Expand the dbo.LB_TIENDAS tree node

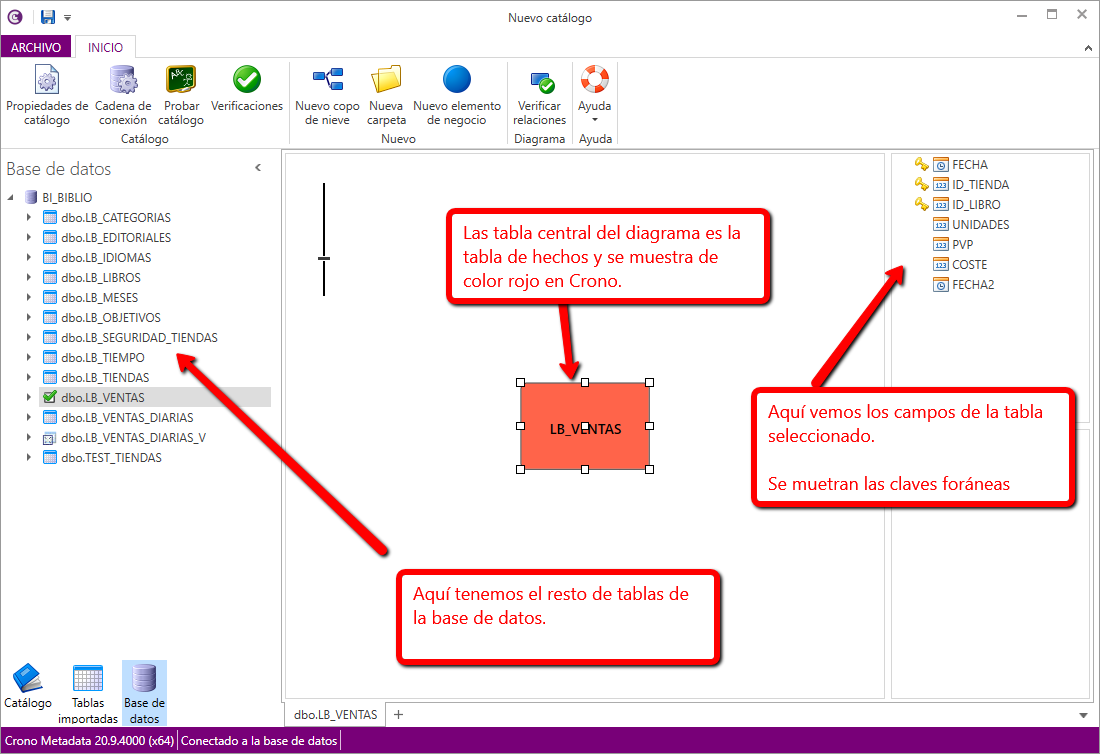[28, 378]
